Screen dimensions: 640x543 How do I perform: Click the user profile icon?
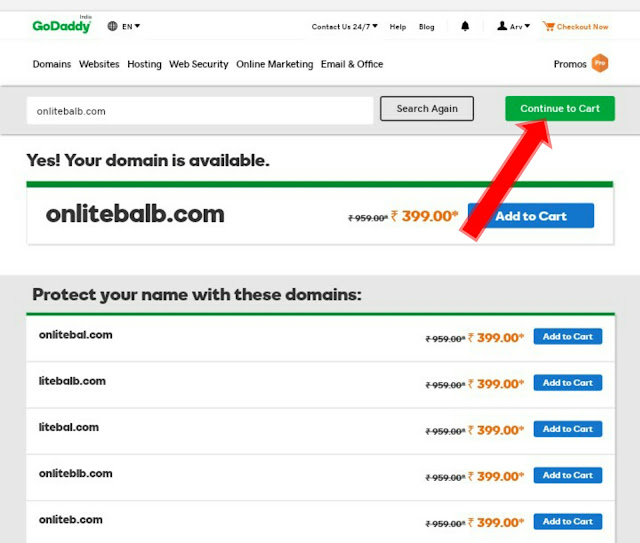tap(502, 26)
